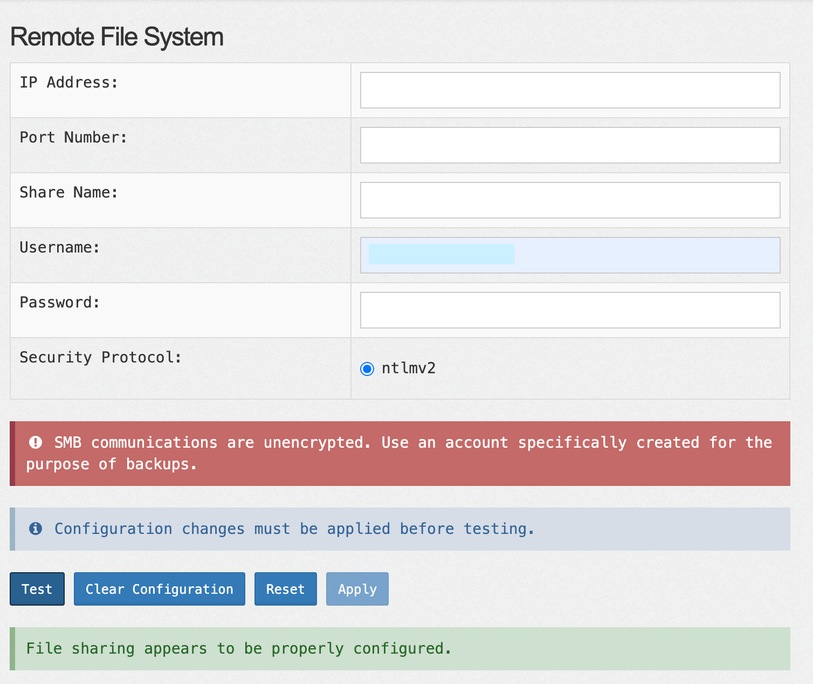813x684 pixels.
Task: Click 'File sharing appears to be properly configured.' message
Action: pyautogui.click(x=239, y=649)
